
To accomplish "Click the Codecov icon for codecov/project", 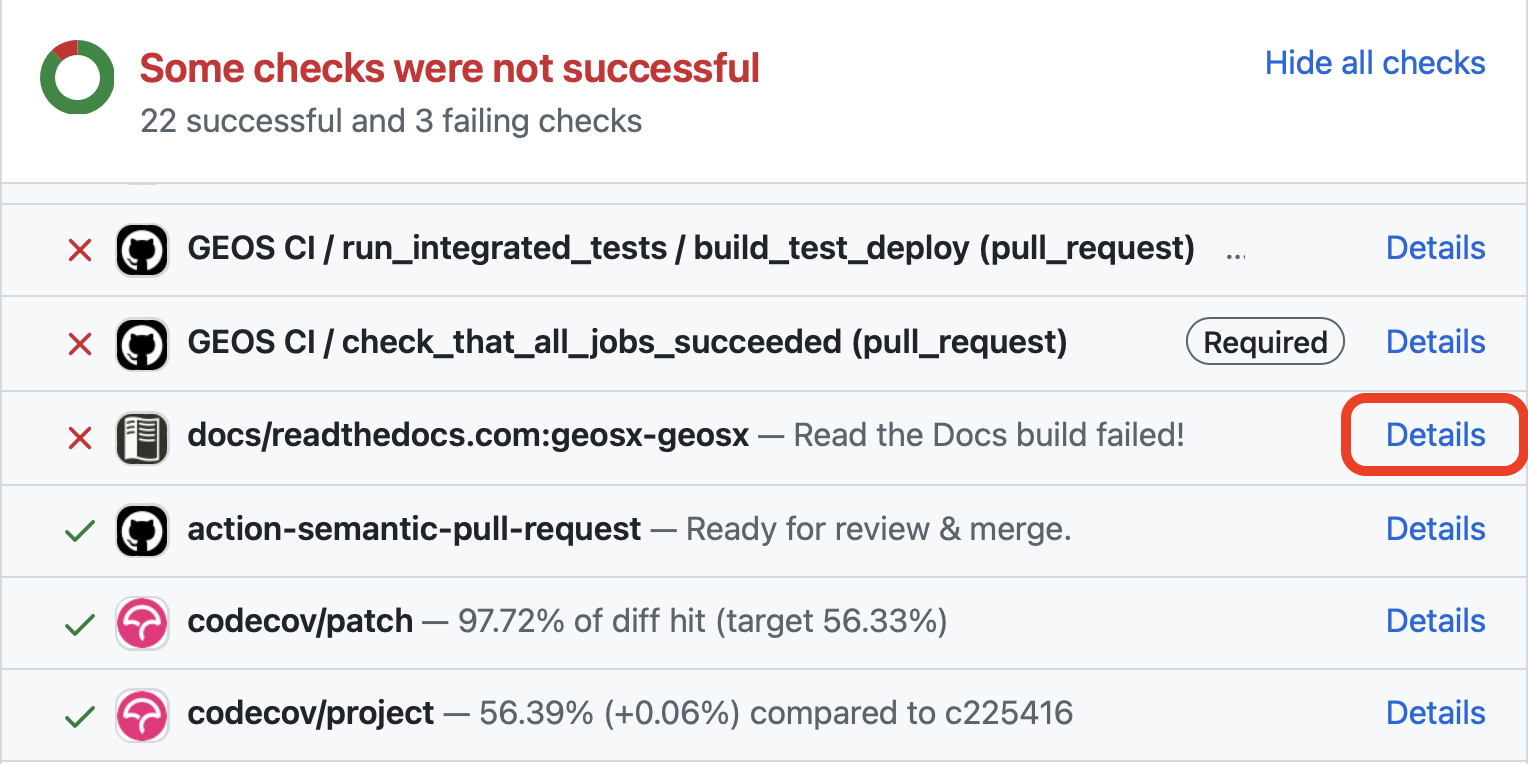I will (142, 715).
